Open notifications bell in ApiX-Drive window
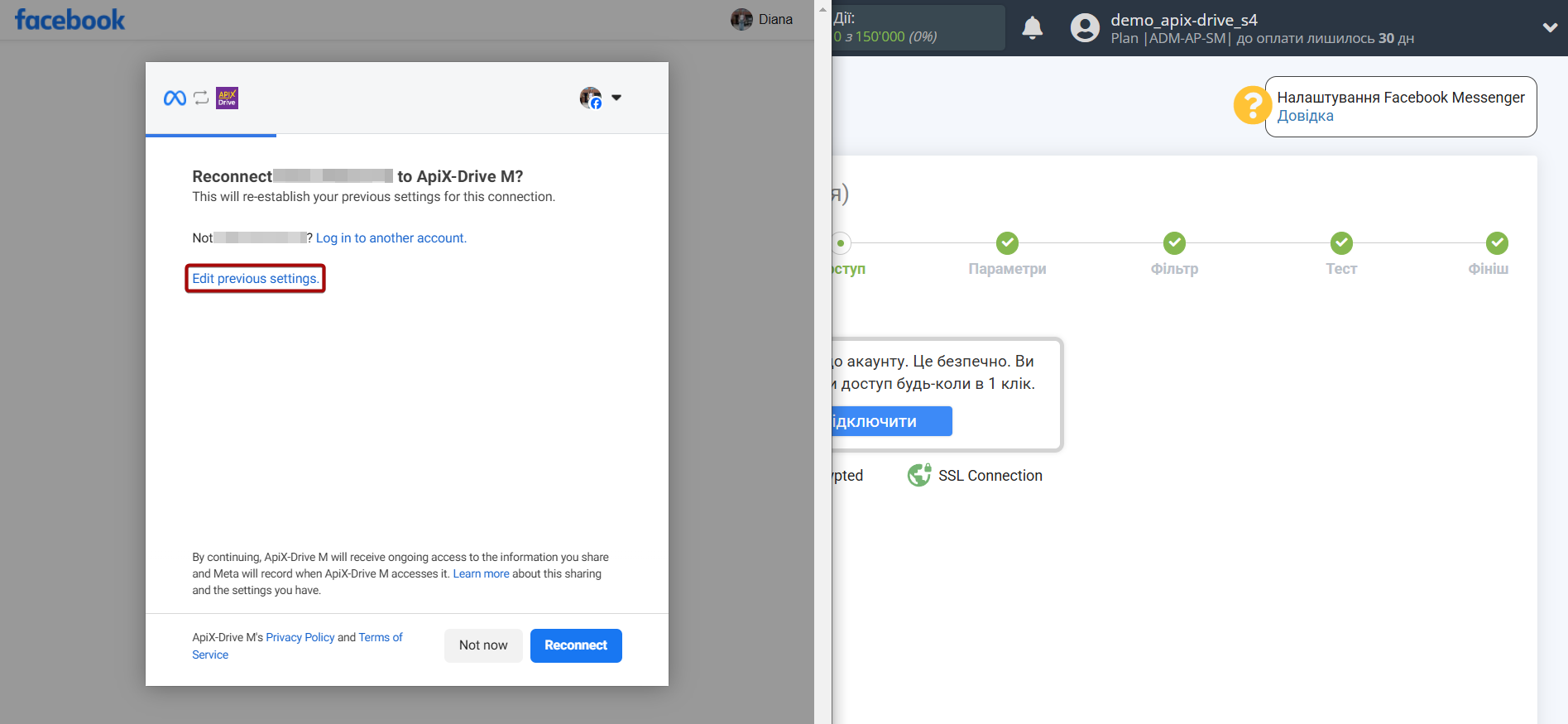Image resolution: width=1568 pixels, height=724 pixels. 1032,28
